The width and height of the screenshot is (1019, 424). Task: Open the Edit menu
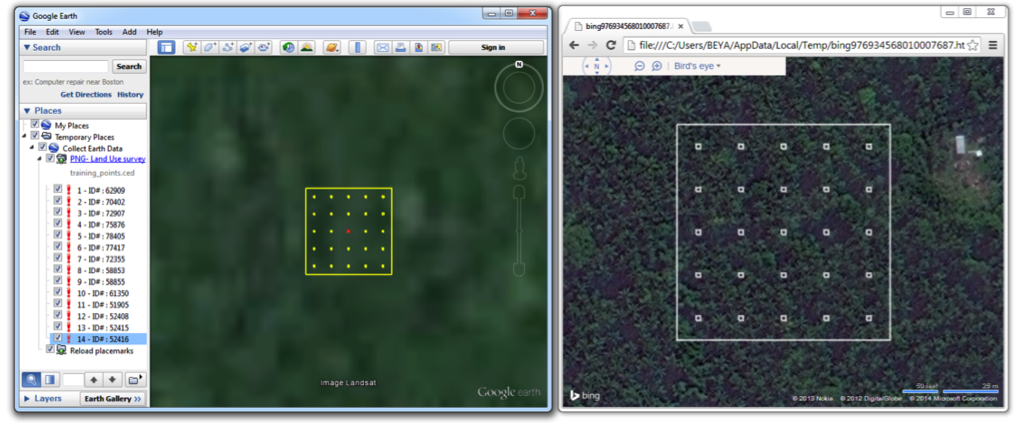click(x=53, y=32)
